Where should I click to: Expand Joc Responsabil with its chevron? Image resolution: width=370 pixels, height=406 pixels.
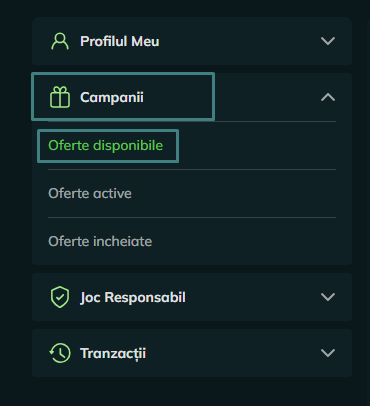328,297
